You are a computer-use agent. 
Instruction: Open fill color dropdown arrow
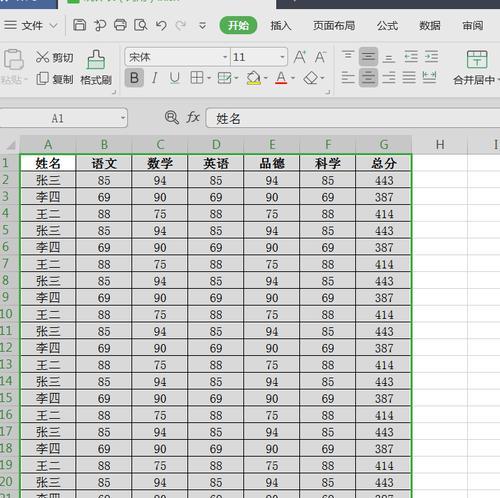(266, 78)
